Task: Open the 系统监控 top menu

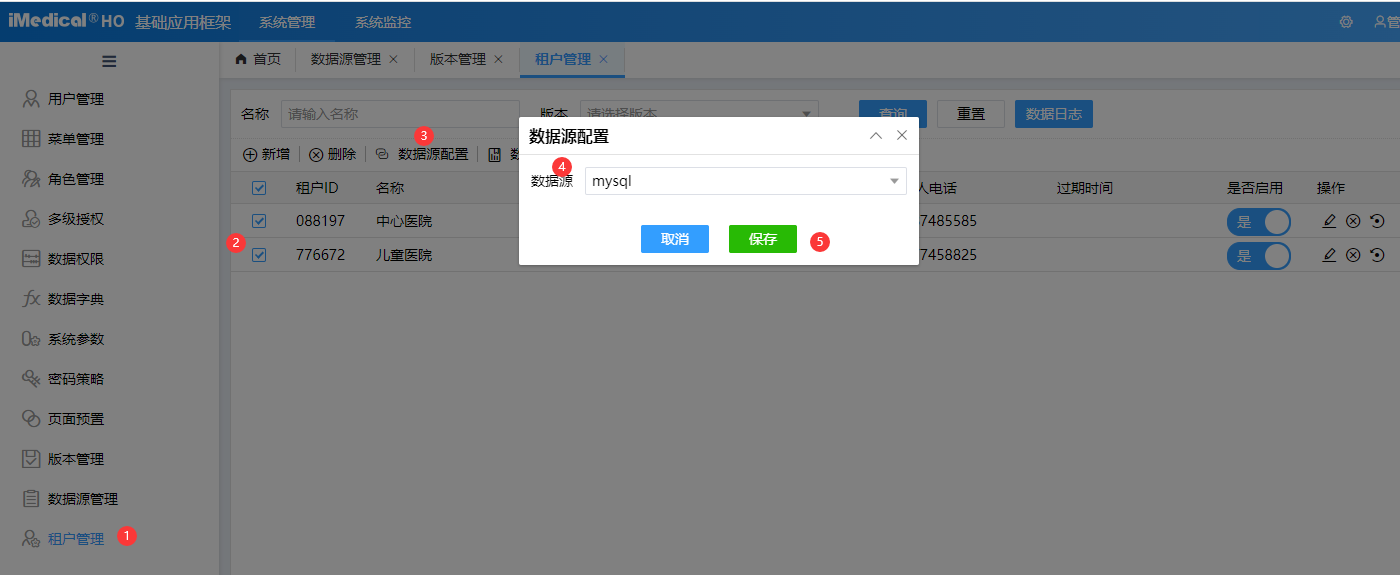Action: coord(383,22)
